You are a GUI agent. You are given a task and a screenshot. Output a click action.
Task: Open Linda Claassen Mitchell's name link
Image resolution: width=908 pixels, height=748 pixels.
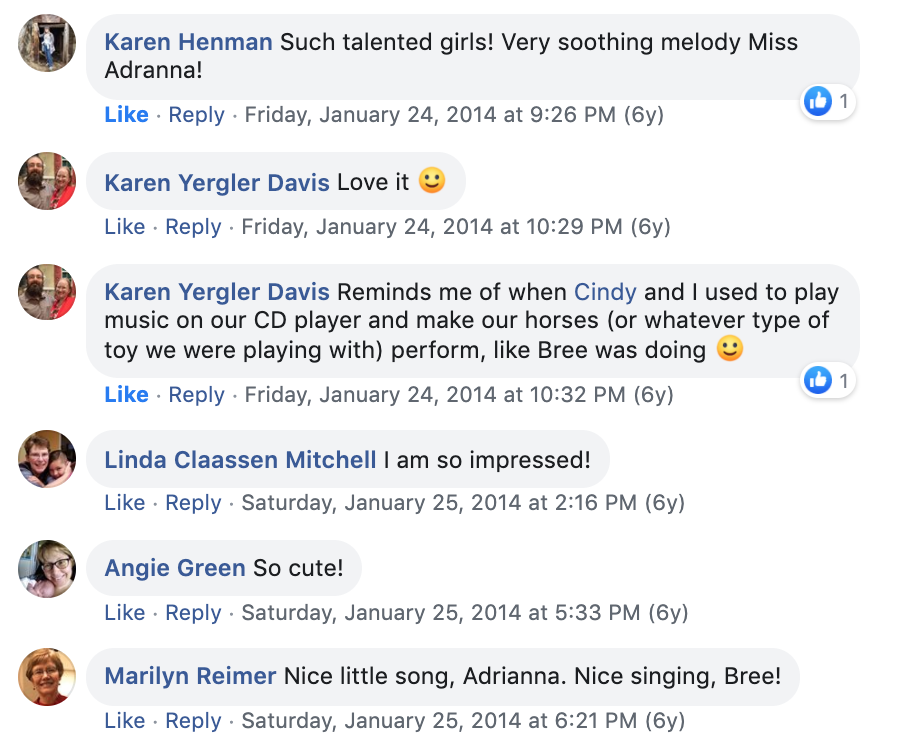pos(240,460)
